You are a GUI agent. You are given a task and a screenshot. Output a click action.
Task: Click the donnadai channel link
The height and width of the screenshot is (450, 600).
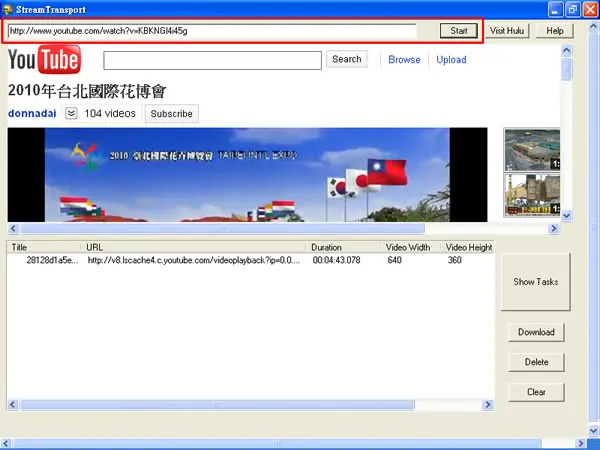[32, 113]
